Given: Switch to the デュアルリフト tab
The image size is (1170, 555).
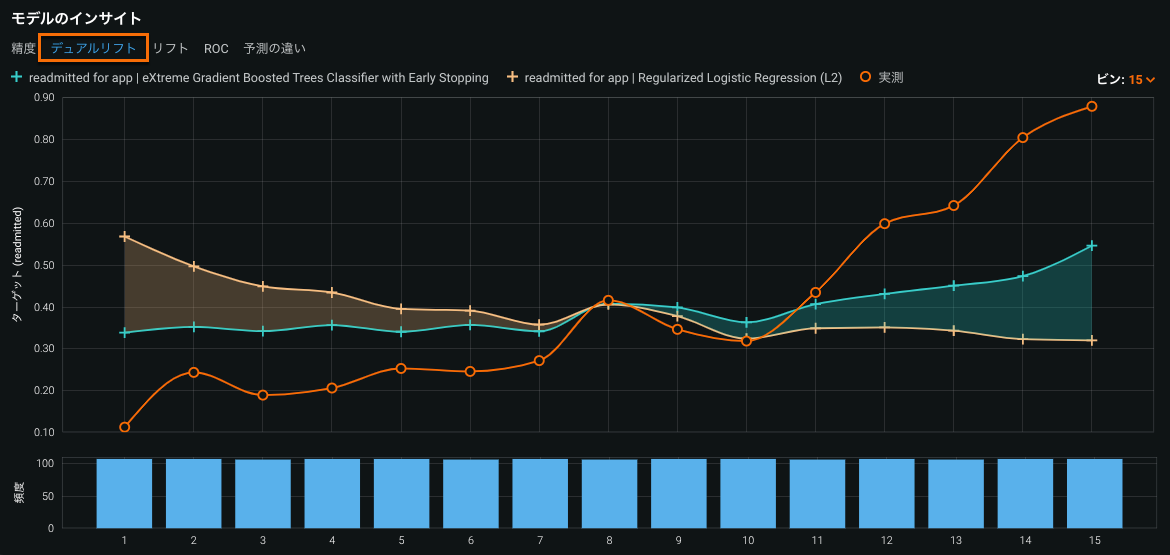Looking at the screenshot, I should [93, 48].
